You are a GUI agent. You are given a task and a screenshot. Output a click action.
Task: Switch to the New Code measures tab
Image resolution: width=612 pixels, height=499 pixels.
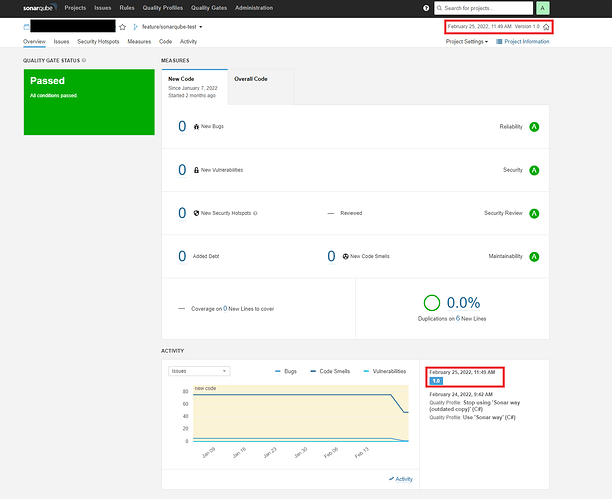(x=195, y=87)
